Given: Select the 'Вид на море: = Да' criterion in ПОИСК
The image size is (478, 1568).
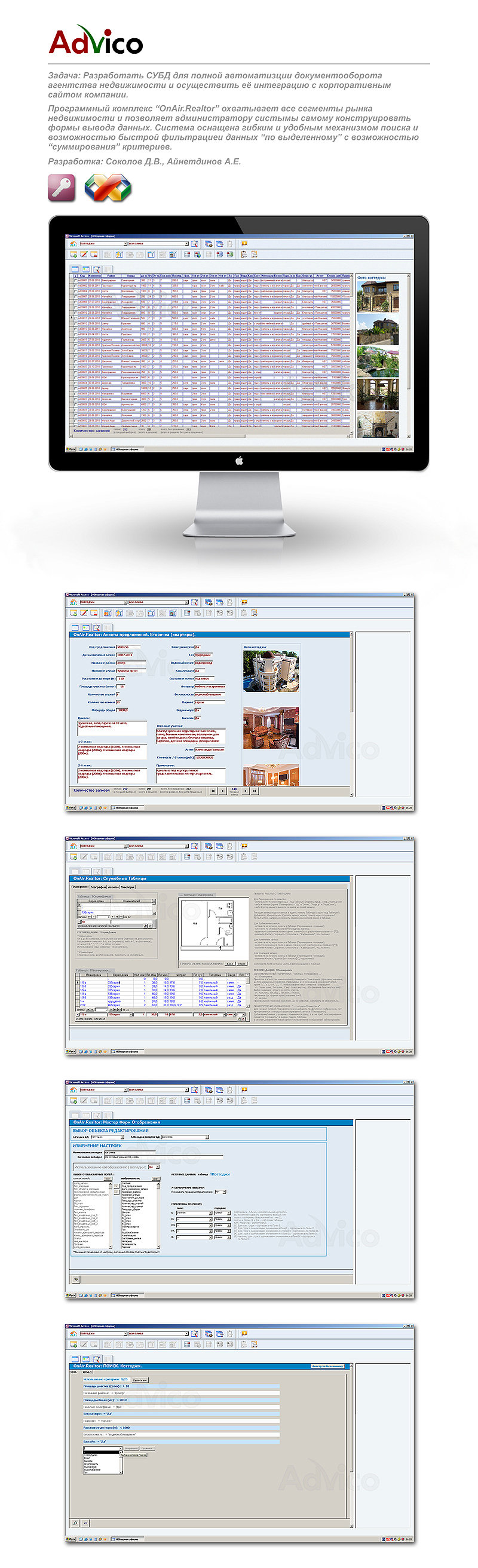Looking at the screenshot, I should tap(181, 1414).
